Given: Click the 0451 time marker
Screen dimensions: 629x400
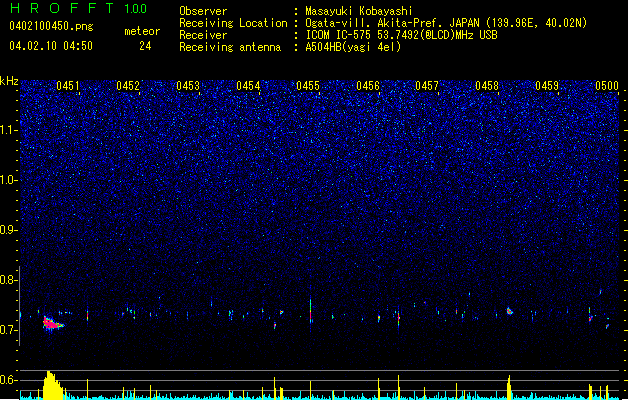Looking at the screenshot, I should click(68, 86).
